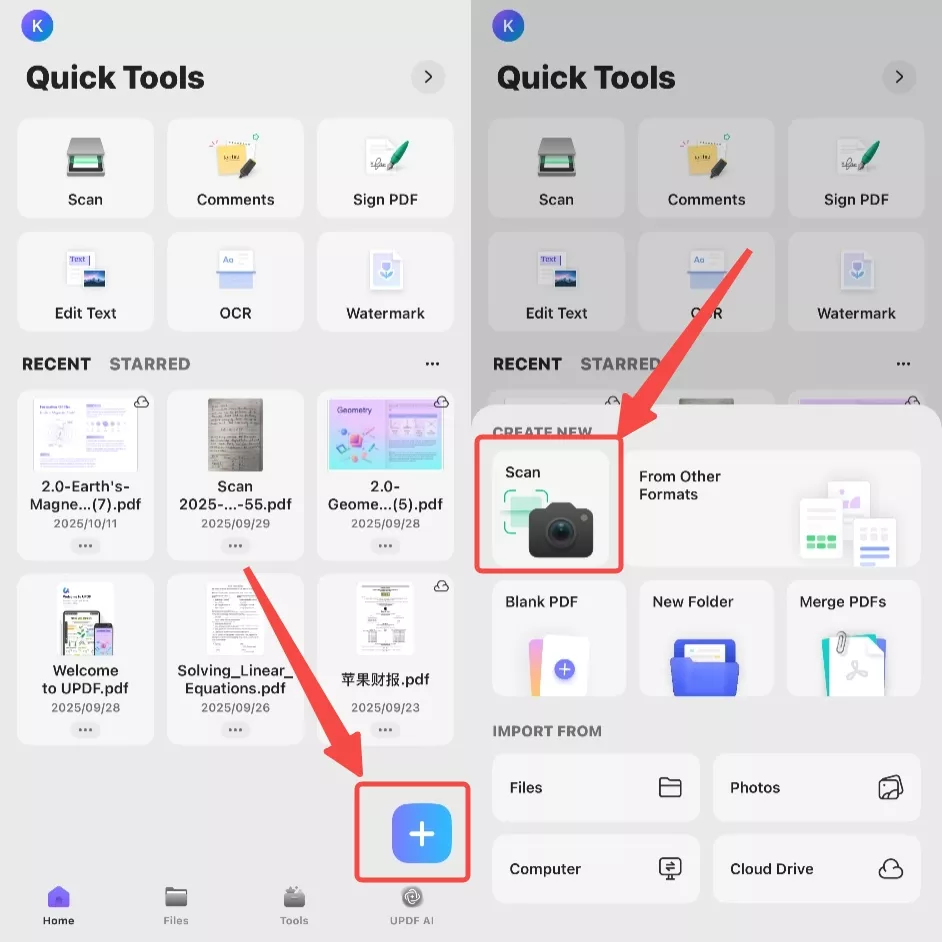
Task: Open the Tools tab in bottom bar
Action: 294,904
